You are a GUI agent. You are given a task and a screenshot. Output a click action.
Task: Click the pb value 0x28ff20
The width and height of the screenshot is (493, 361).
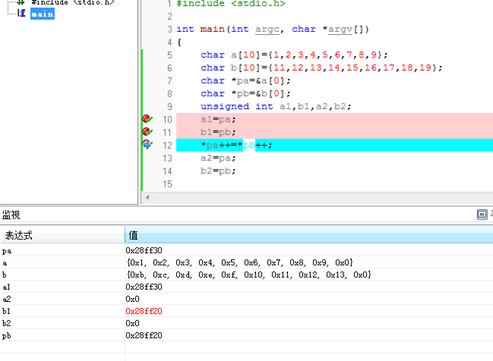coord(144,335)
